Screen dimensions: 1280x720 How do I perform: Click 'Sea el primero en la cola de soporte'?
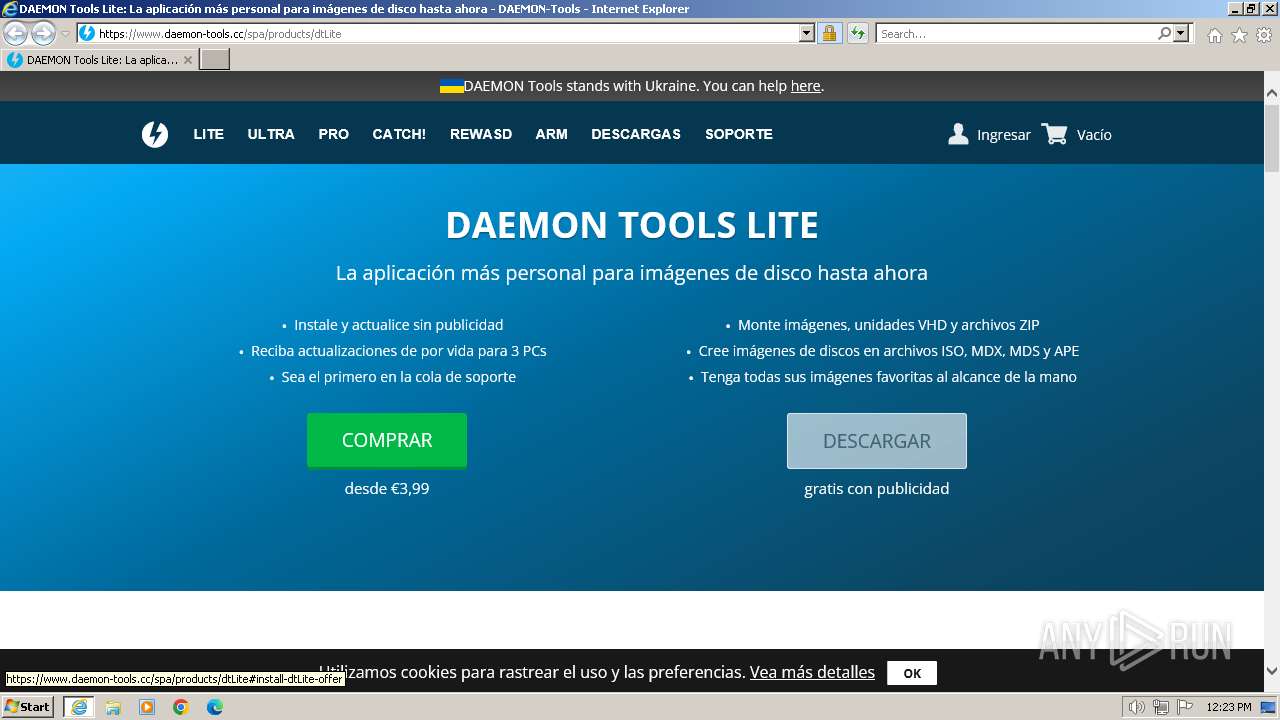coord(399,377)
